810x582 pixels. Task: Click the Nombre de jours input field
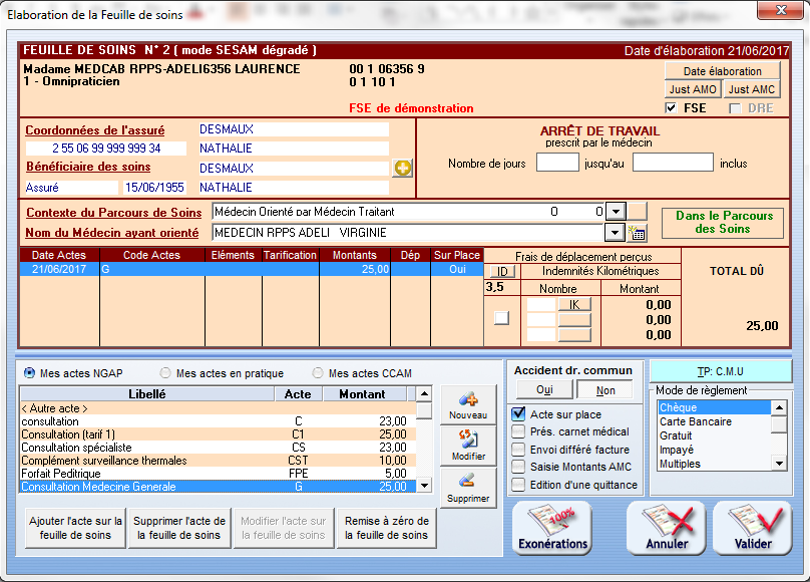point(557,163)
